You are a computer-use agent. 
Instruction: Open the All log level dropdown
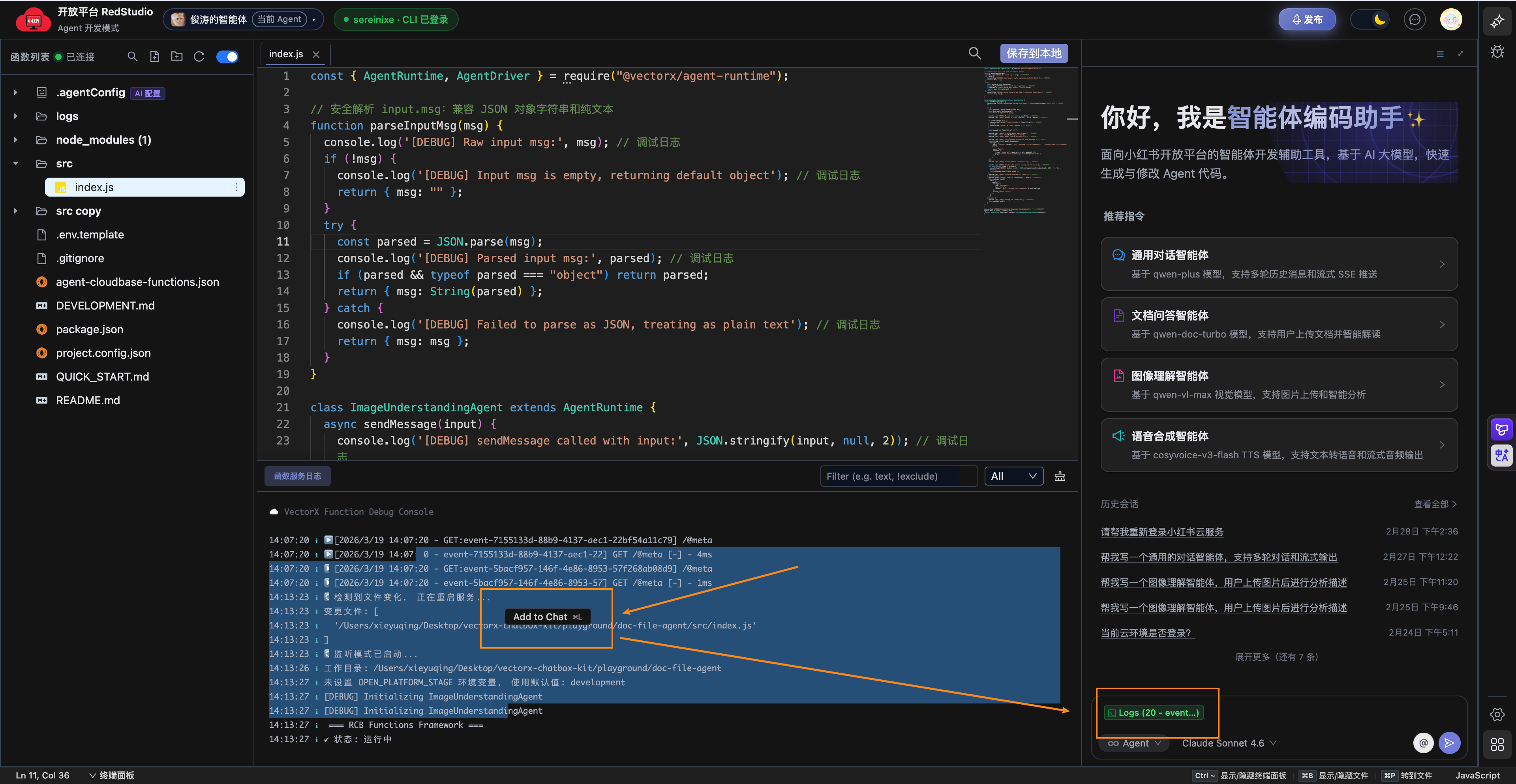(1013, 476)
